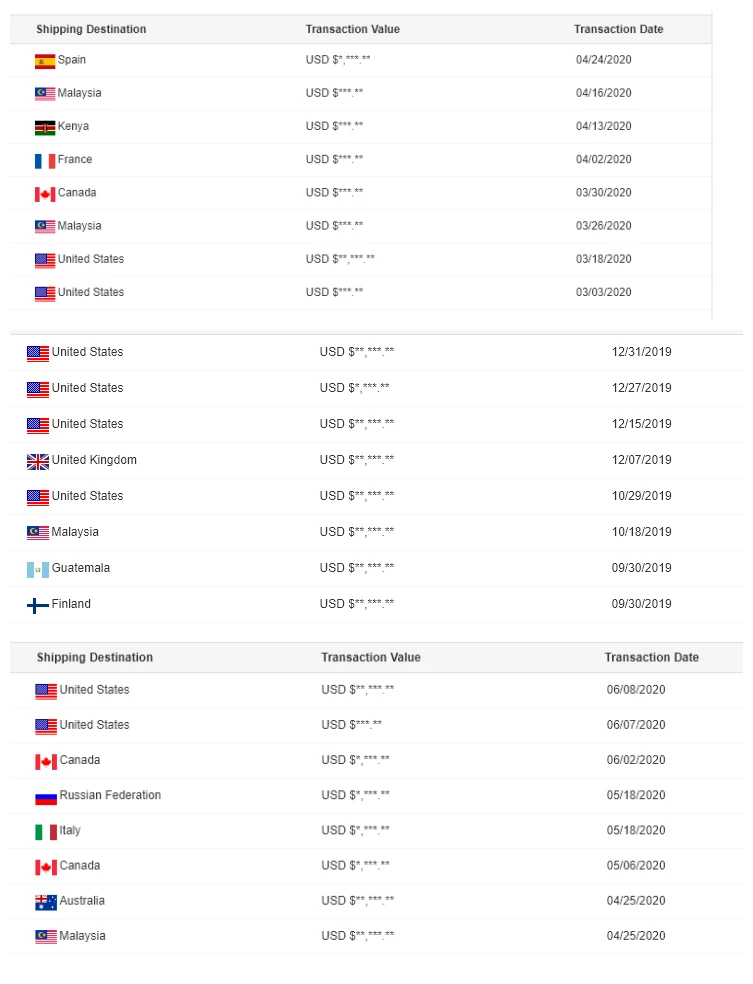Click the Australia flag icon

coord(46,902)
